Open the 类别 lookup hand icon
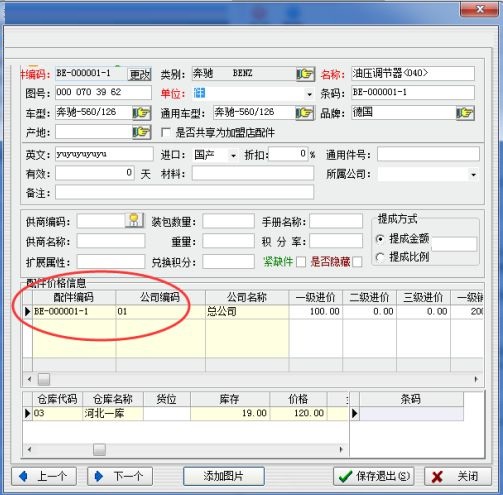 (305, 74)
